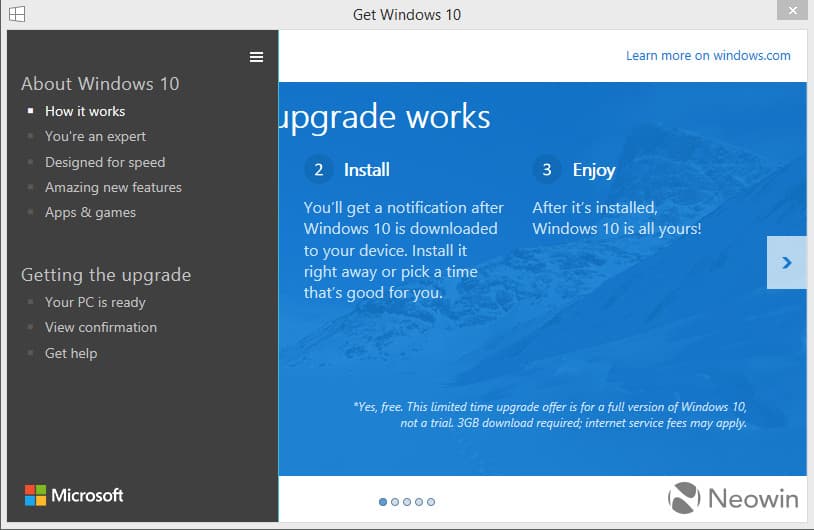Advance slides with the right chevron arrow
Screen dimensions: 814x530
click(786, 263)
